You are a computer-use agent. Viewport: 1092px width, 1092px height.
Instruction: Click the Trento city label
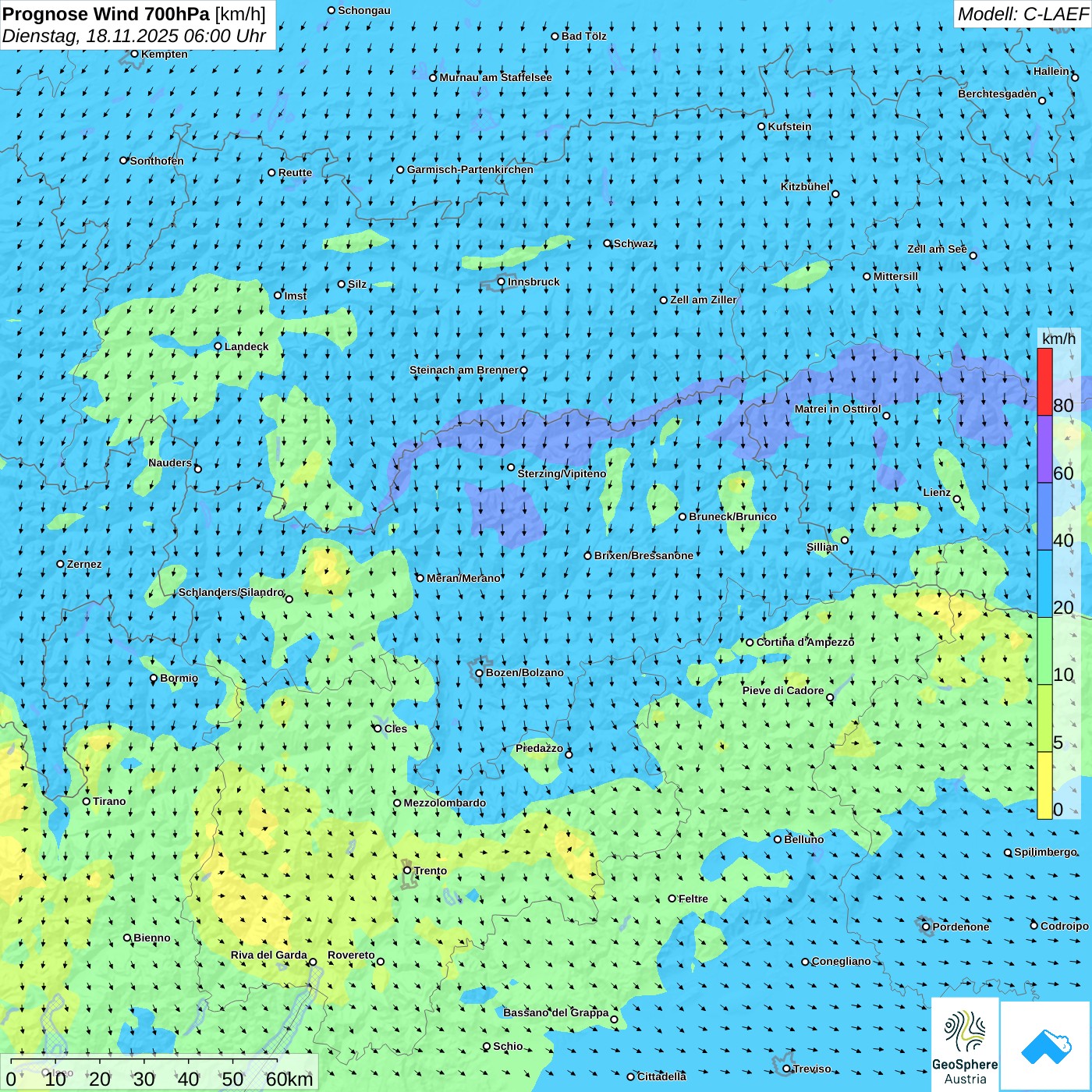click(430, 870)
